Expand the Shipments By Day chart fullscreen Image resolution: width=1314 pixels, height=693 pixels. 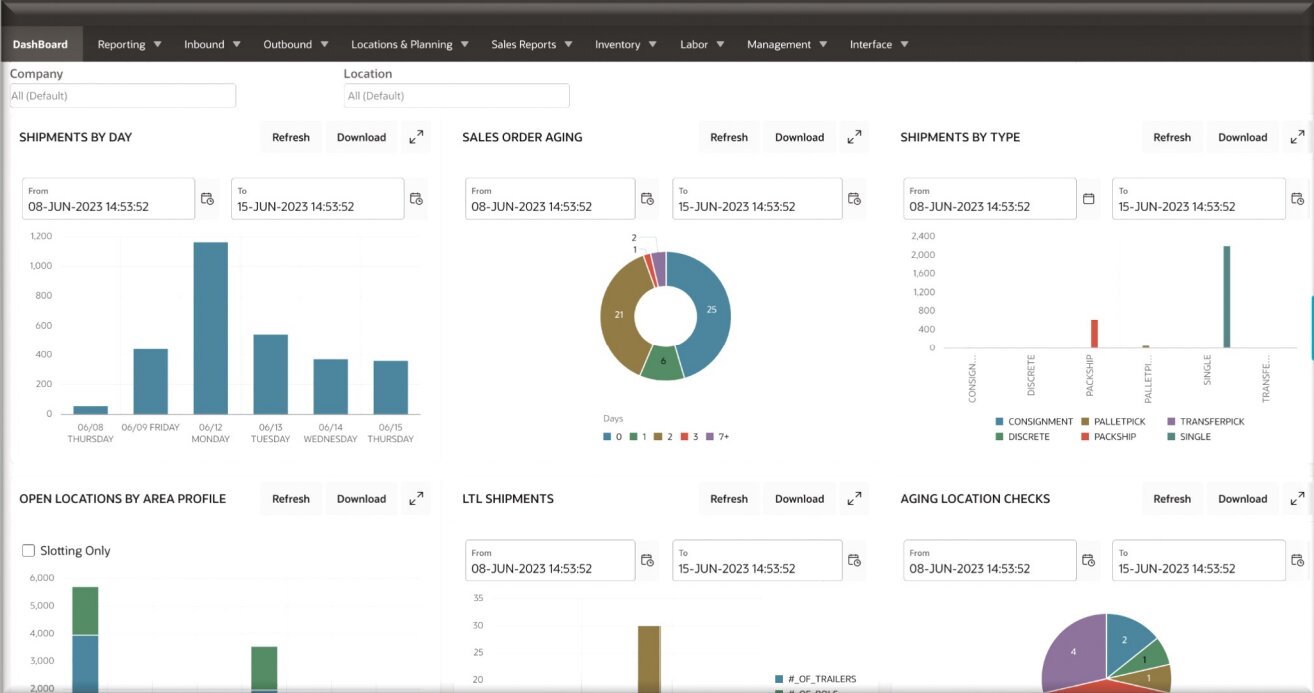(x=416, y=138)
